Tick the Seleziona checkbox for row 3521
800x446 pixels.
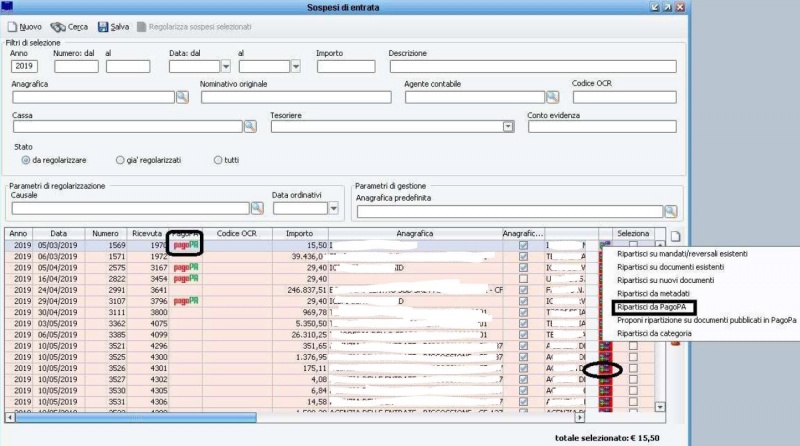(x=633, y=346)
